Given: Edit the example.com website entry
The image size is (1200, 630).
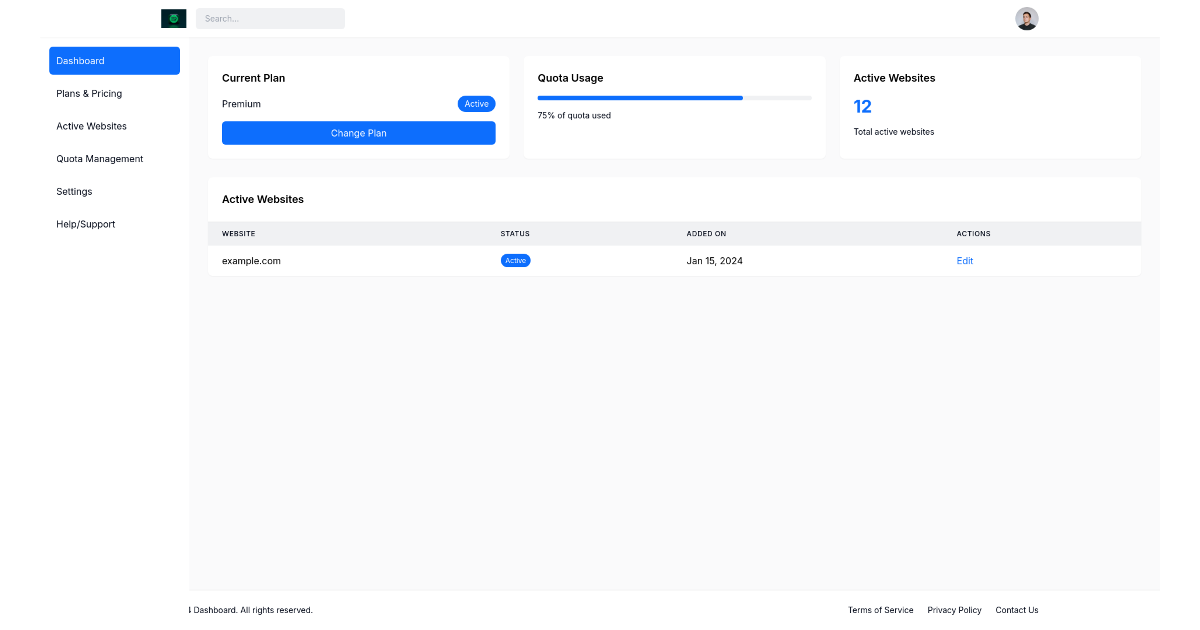Looking at the screenshot, I should click(x=964, y=260).
